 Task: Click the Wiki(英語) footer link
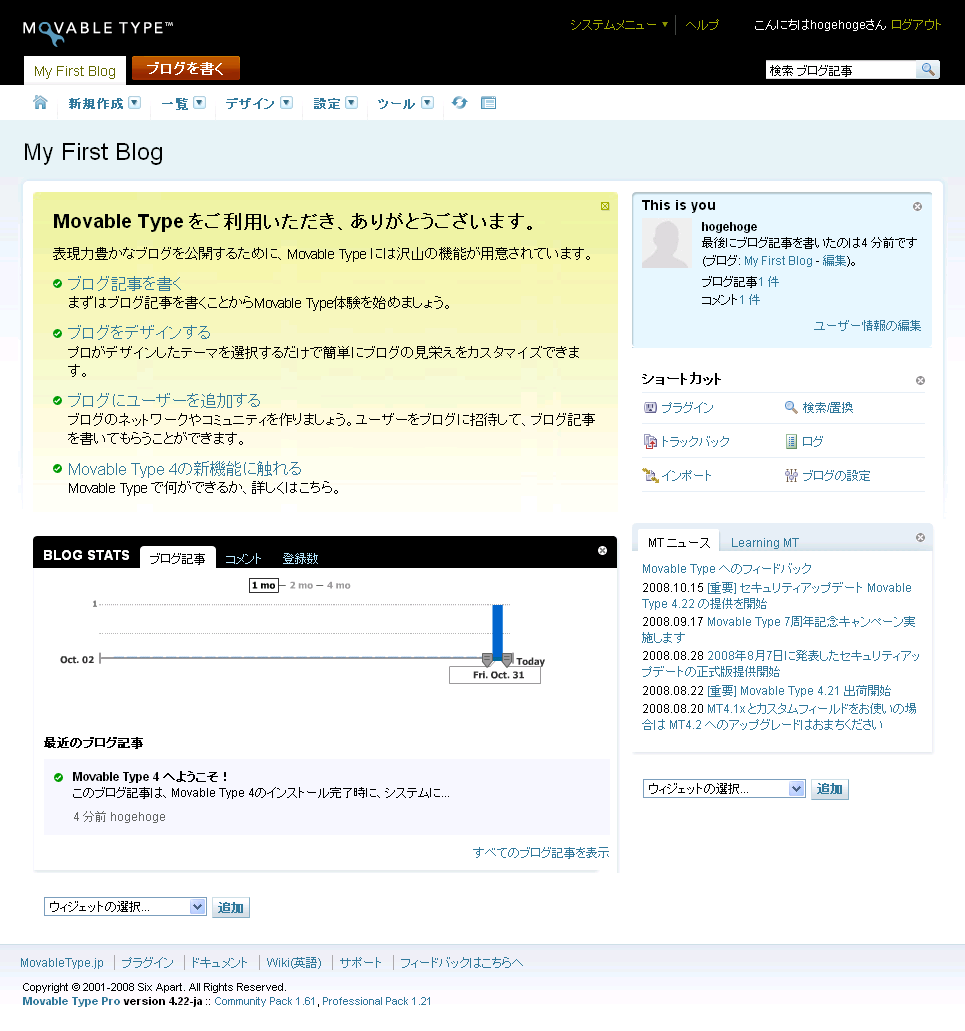pyautogui.click(x=294, y=963)
